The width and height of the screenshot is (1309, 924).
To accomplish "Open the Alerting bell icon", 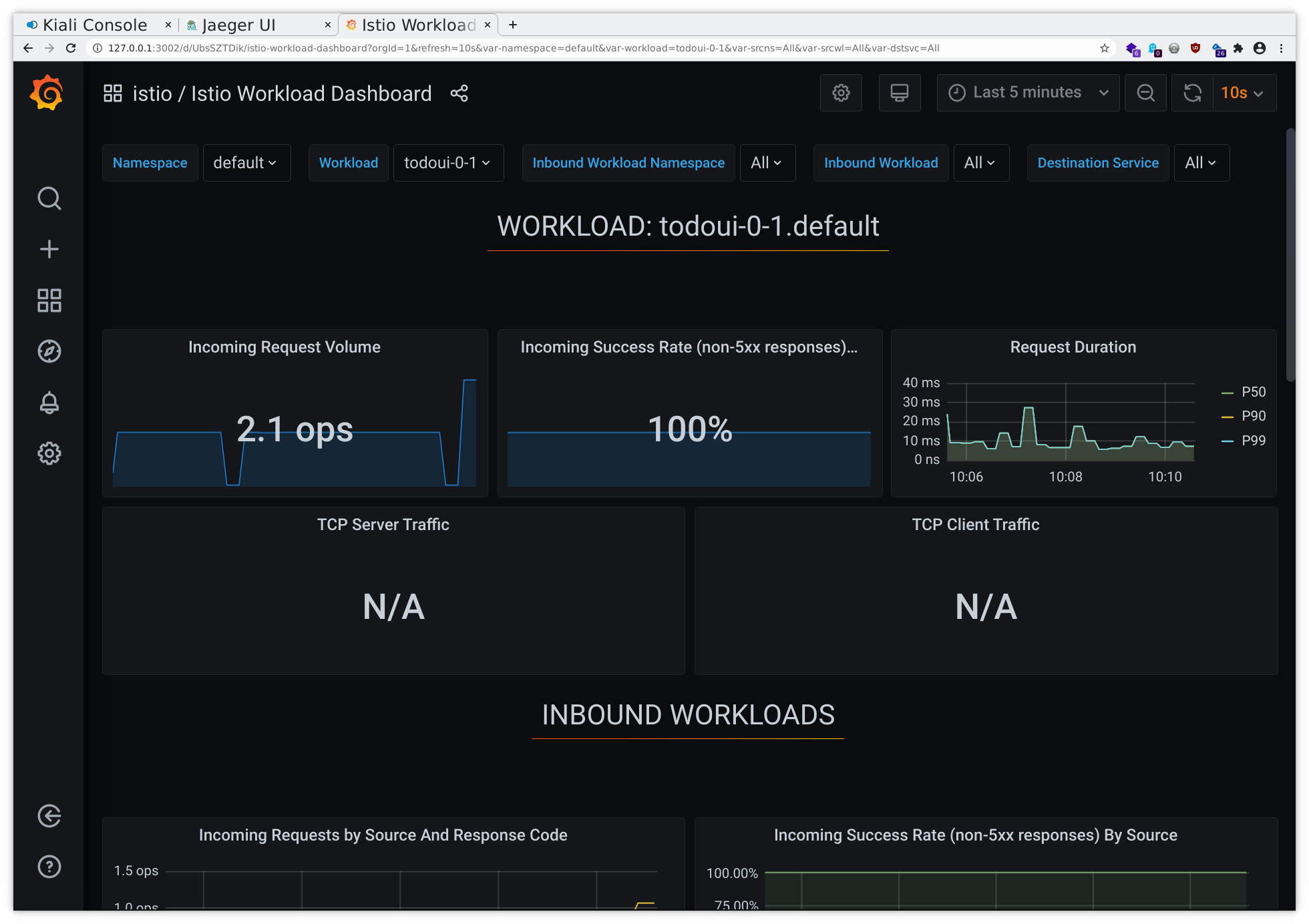I will tap(49, 403).
